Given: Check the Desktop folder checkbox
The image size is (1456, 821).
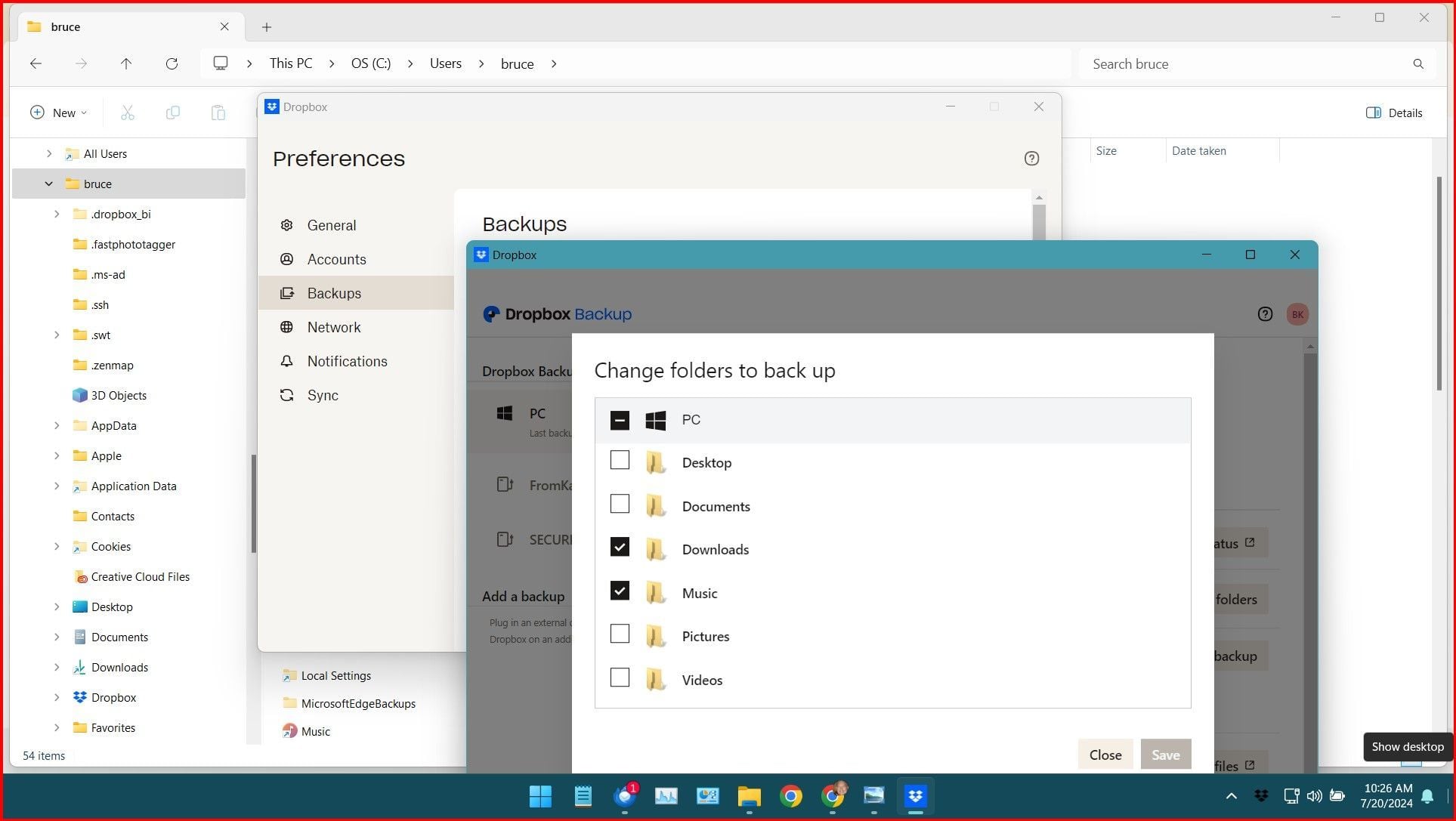Looking at the screenshot, I should 620,460.
